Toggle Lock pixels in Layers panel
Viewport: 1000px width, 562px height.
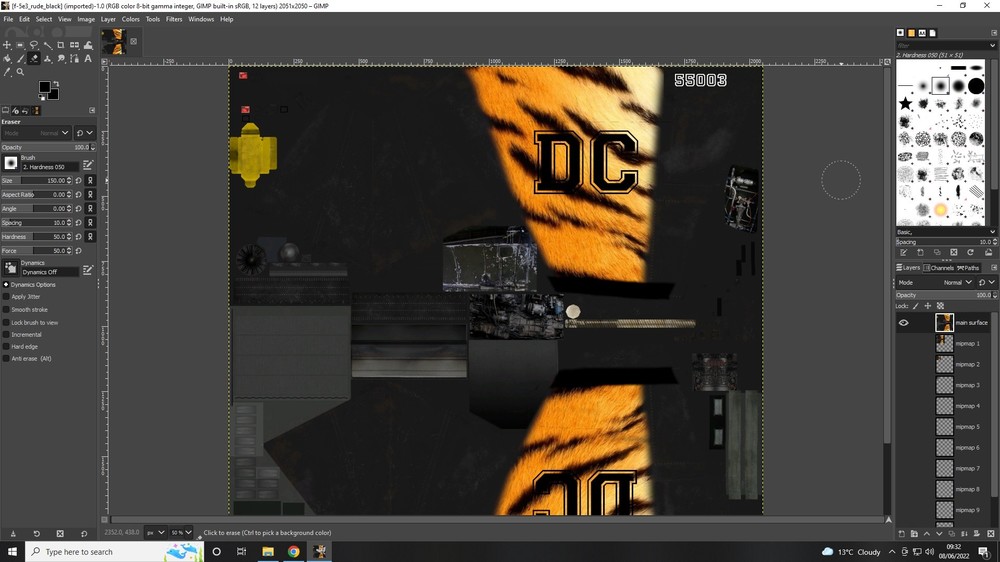tap(916, 306)
